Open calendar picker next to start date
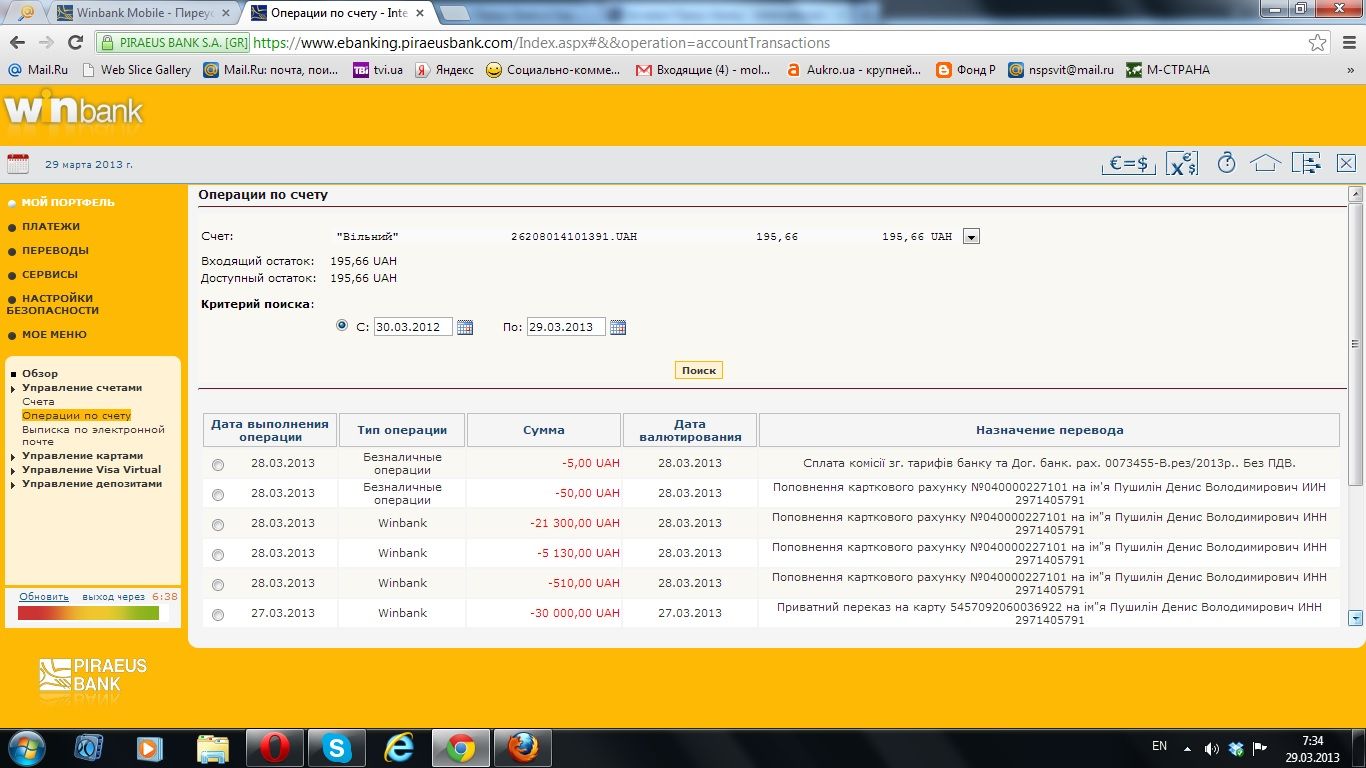Image resolution: width=1366 pixels, height=768 pixels. point(465,327)
